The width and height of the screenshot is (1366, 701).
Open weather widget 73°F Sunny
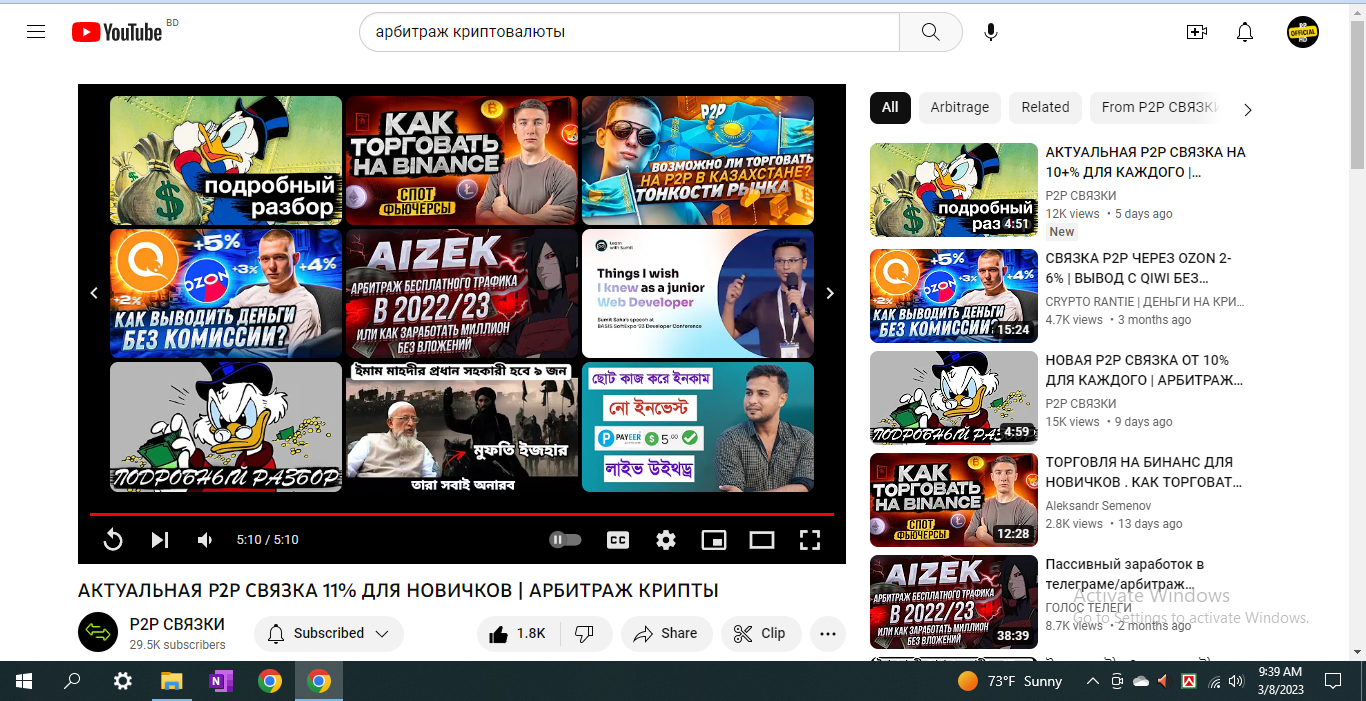1010,681
